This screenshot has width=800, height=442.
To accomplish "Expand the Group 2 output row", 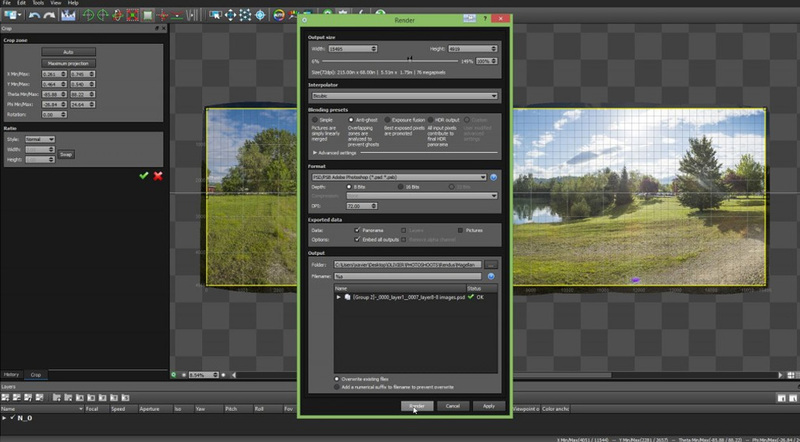I will coord(338,297).
